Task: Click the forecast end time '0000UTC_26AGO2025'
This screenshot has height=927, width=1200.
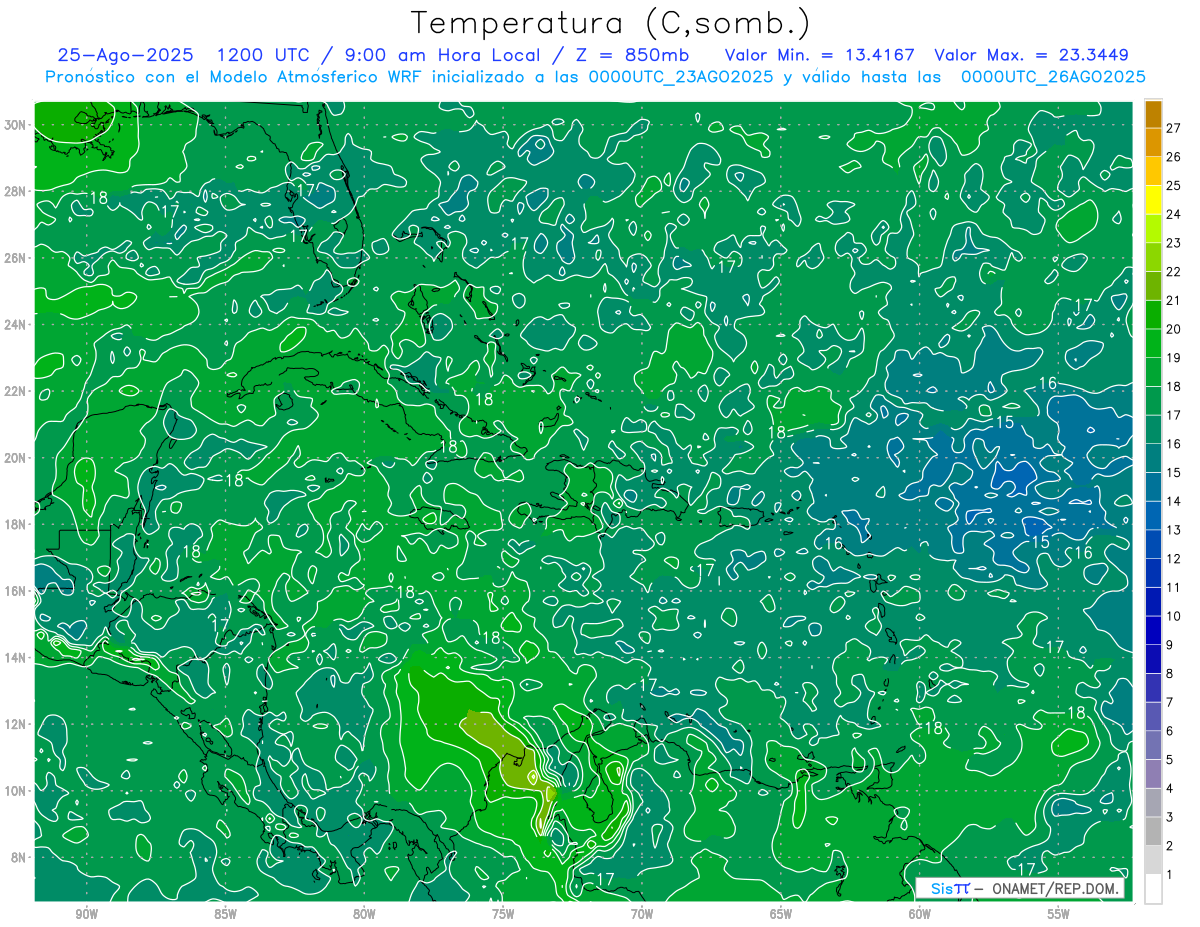Action: point(1053,77)
